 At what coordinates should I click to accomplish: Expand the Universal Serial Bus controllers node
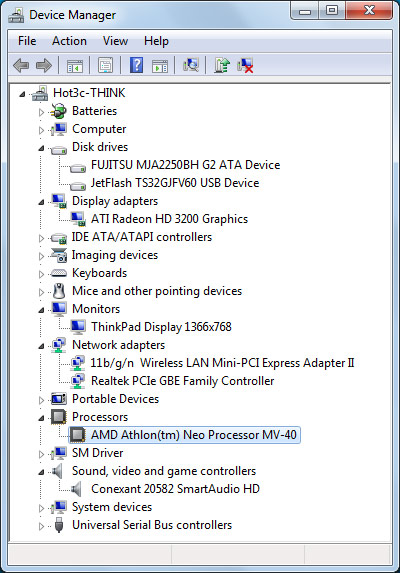[41, 526]
